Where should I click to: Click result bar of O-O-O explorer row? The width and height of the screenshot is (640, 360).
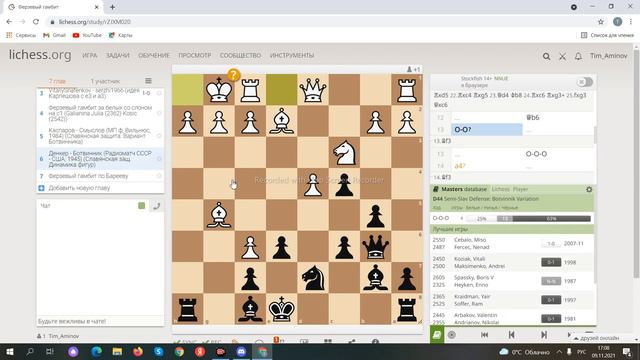[528, 219]
